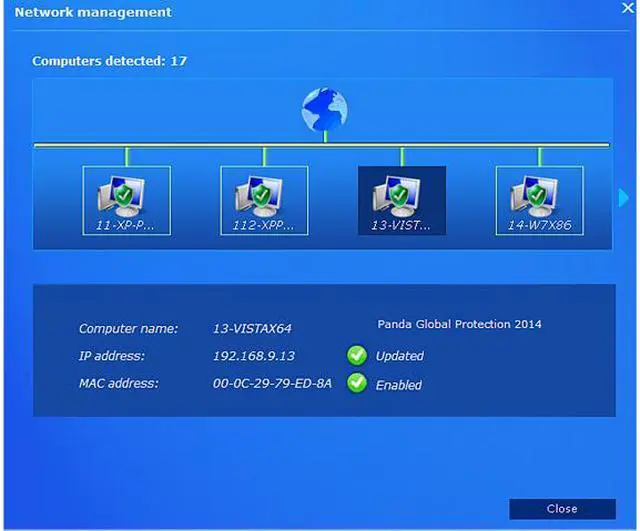Image resolution: width=640 pixels, height=531 pixels.
Task: Click the Computers detected: 17 heading
Action: coord(109,61)
